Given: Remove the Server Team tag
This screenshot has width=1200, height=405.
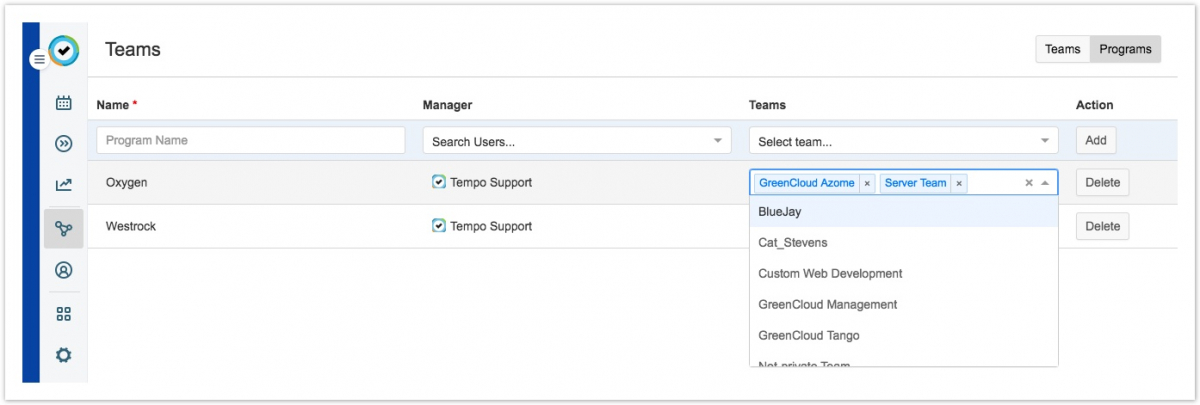Looking at the screenshot, I should click(x=959, y=184).
